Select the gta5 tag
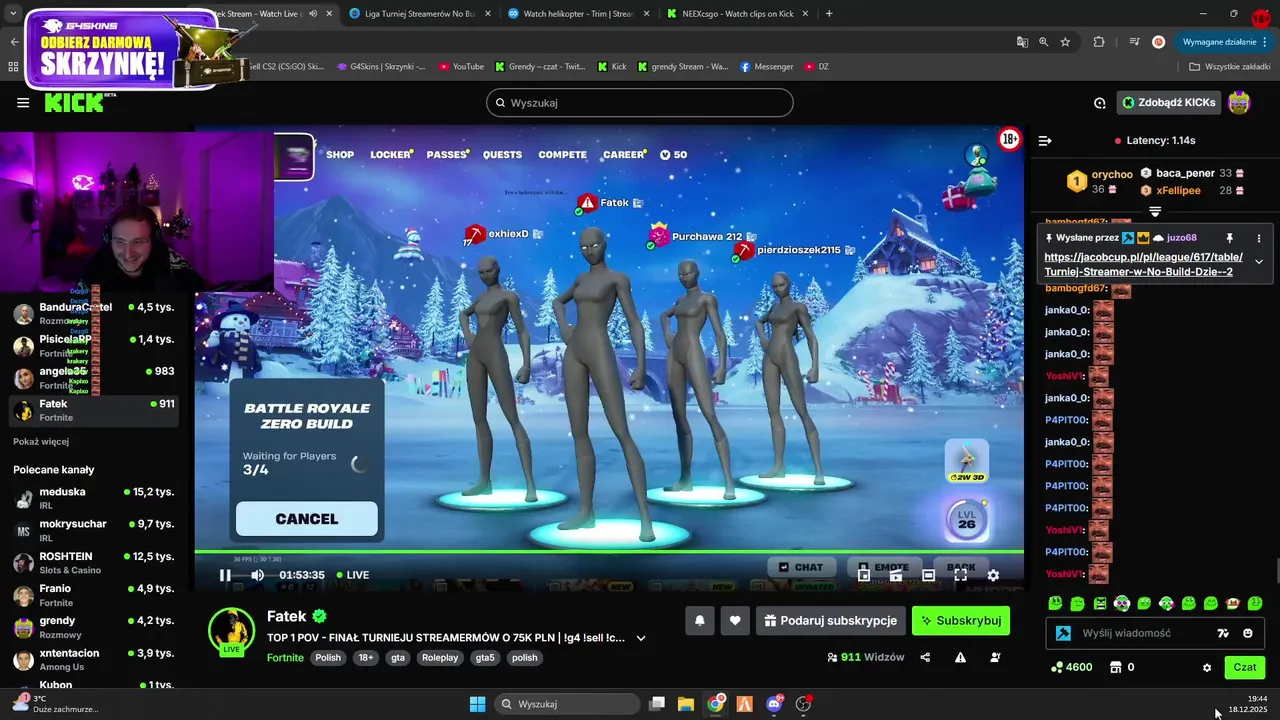Image resolution: width=1280 pixels, height=720 pixels. 486,658
